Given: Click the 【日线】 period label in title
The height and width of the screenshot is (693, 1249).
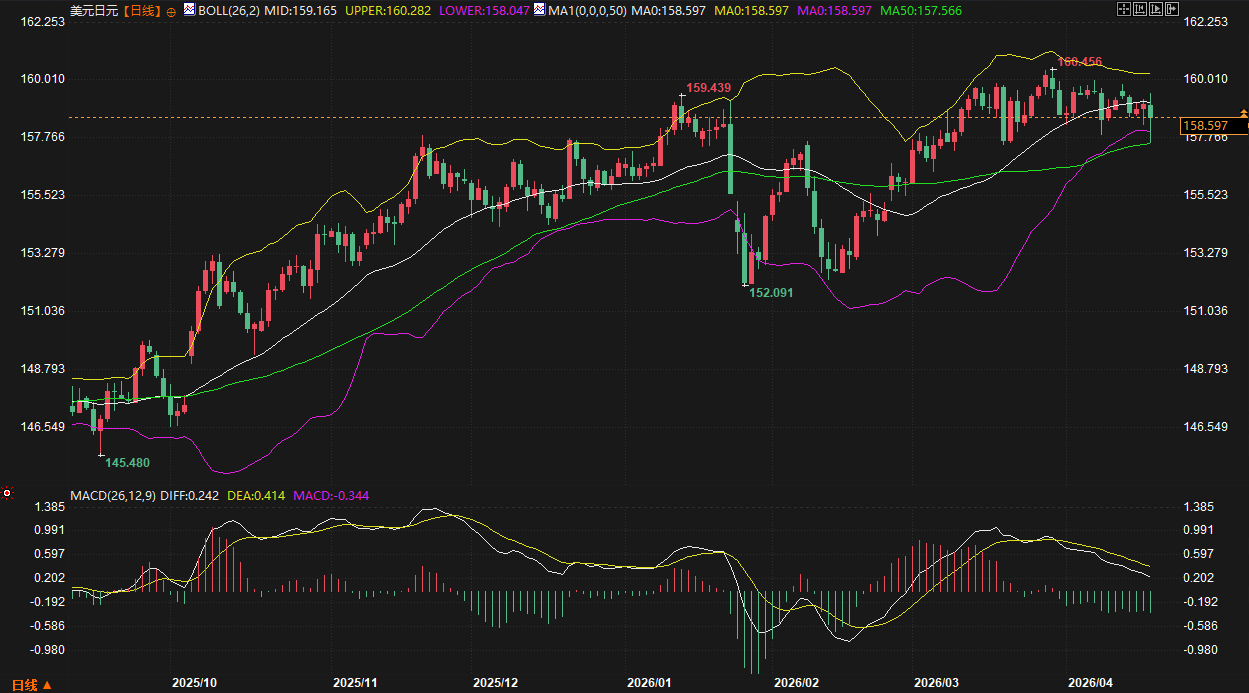Looking at the screenshot, I should (141, 10).
